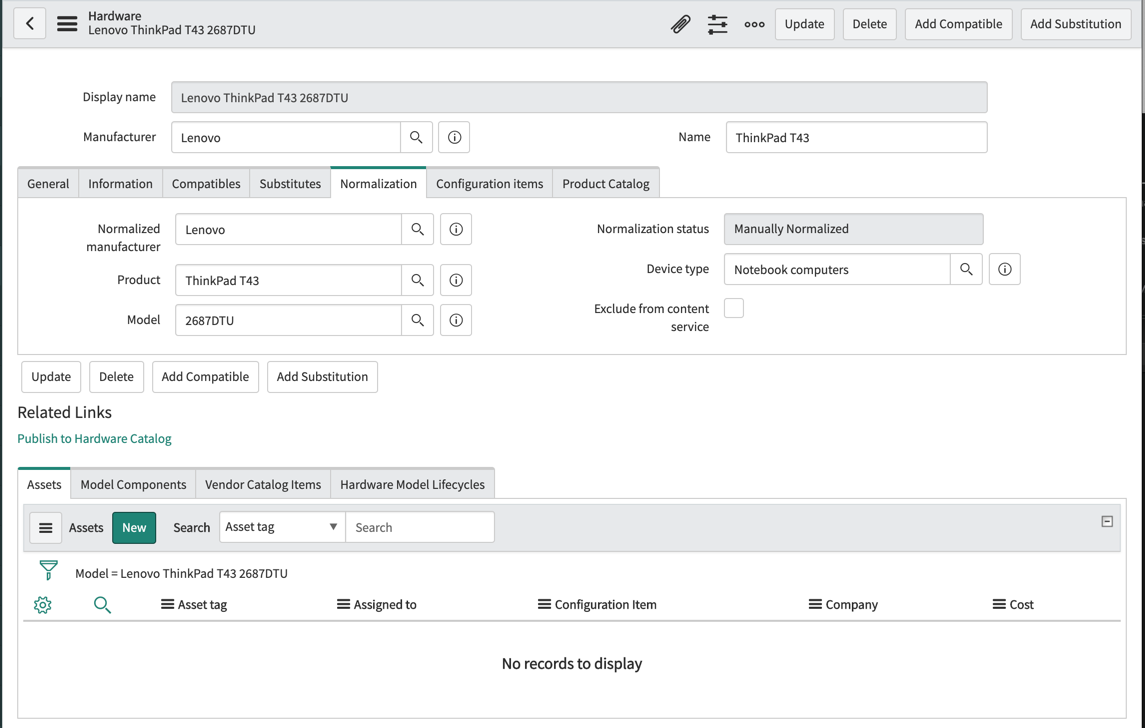Look up Normalized manufacturer with magnifier
Viewport: 1145px width, 728px height.
tap(418, 229)
